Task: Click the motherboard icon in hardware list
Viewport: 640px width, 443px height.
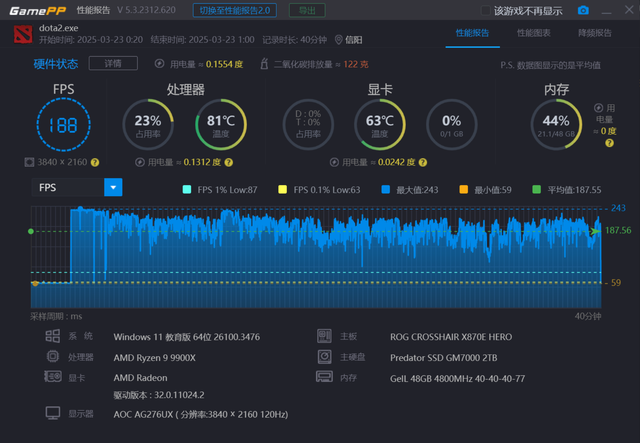Action: coord(324,336)
